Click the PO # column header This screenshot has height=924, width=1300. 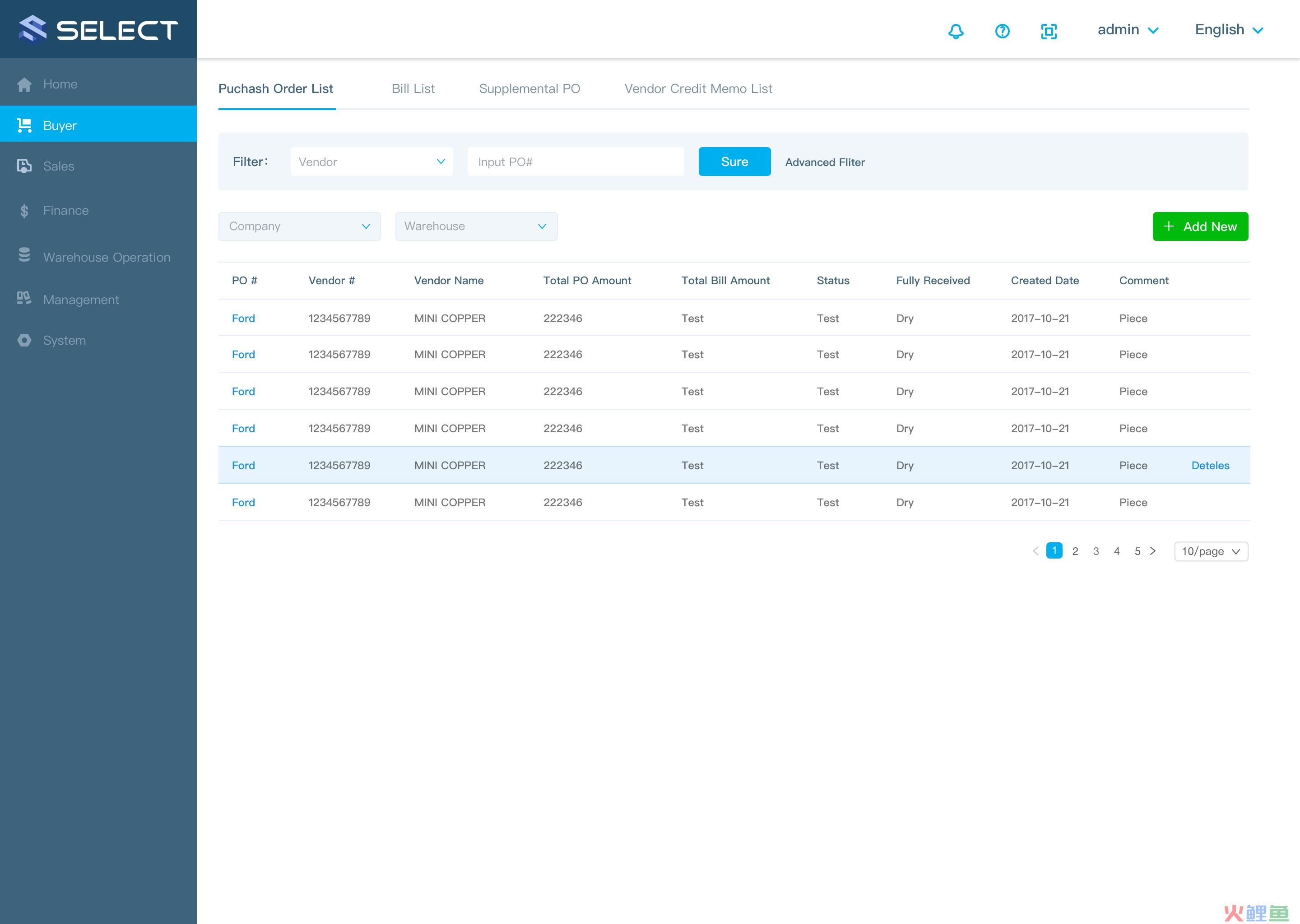point(244,281)
